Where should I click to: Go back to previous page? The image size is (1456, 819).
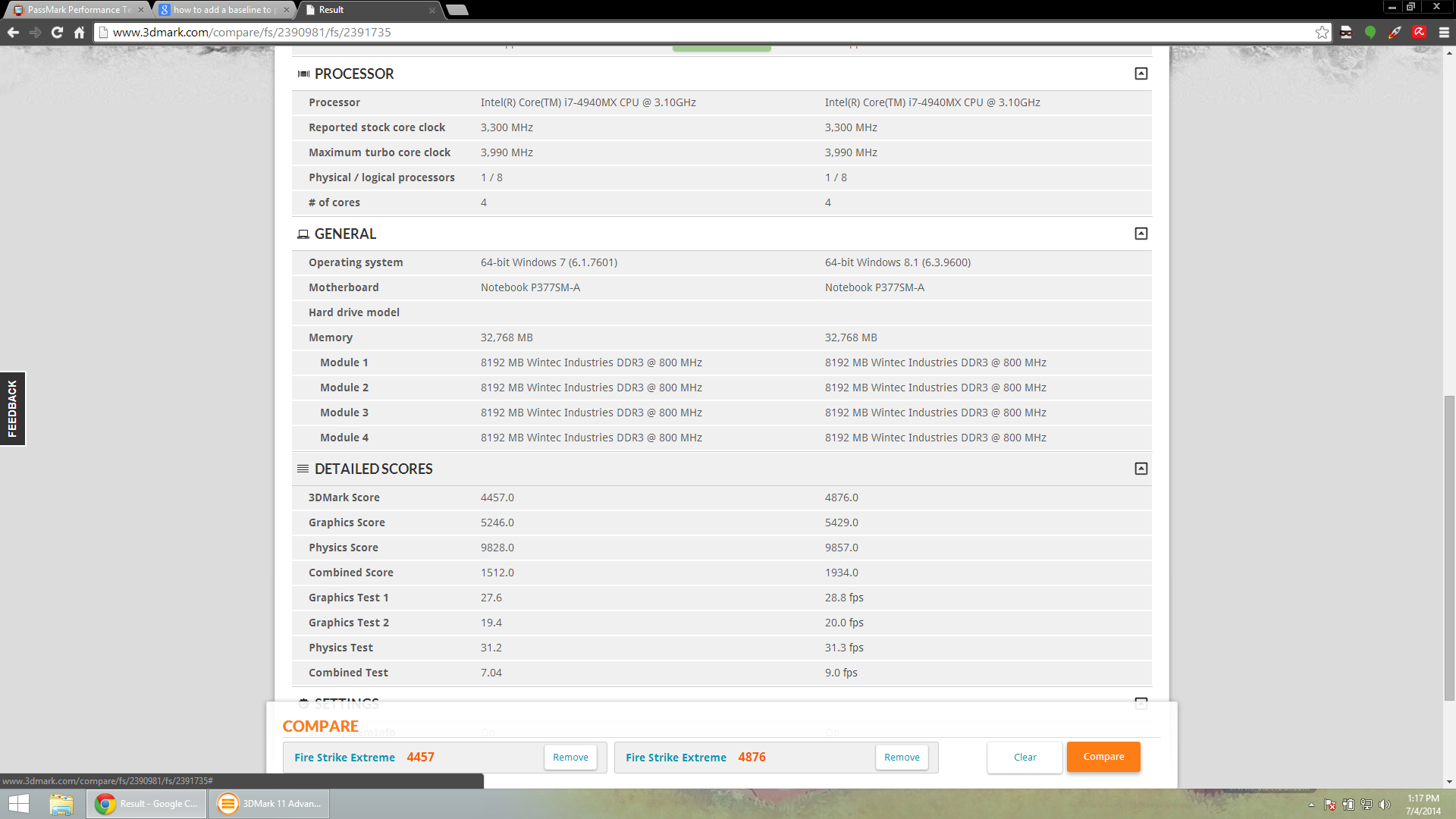[x=13, y=33]
